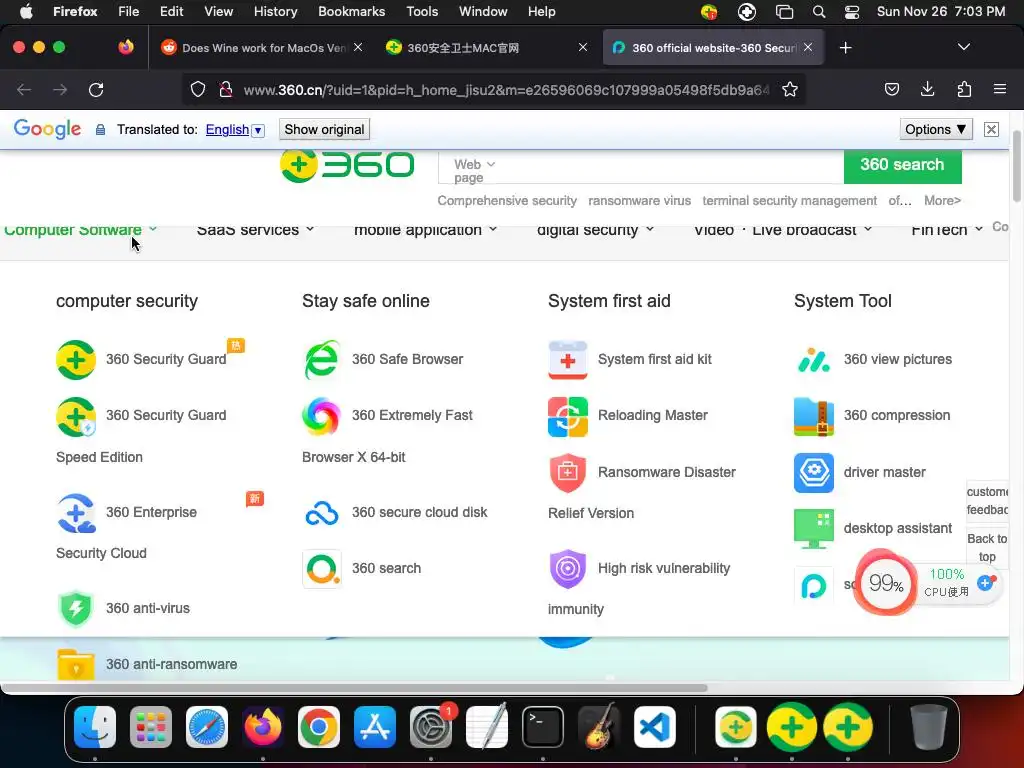Click the vertical page scrollbar

(1017, 167)
